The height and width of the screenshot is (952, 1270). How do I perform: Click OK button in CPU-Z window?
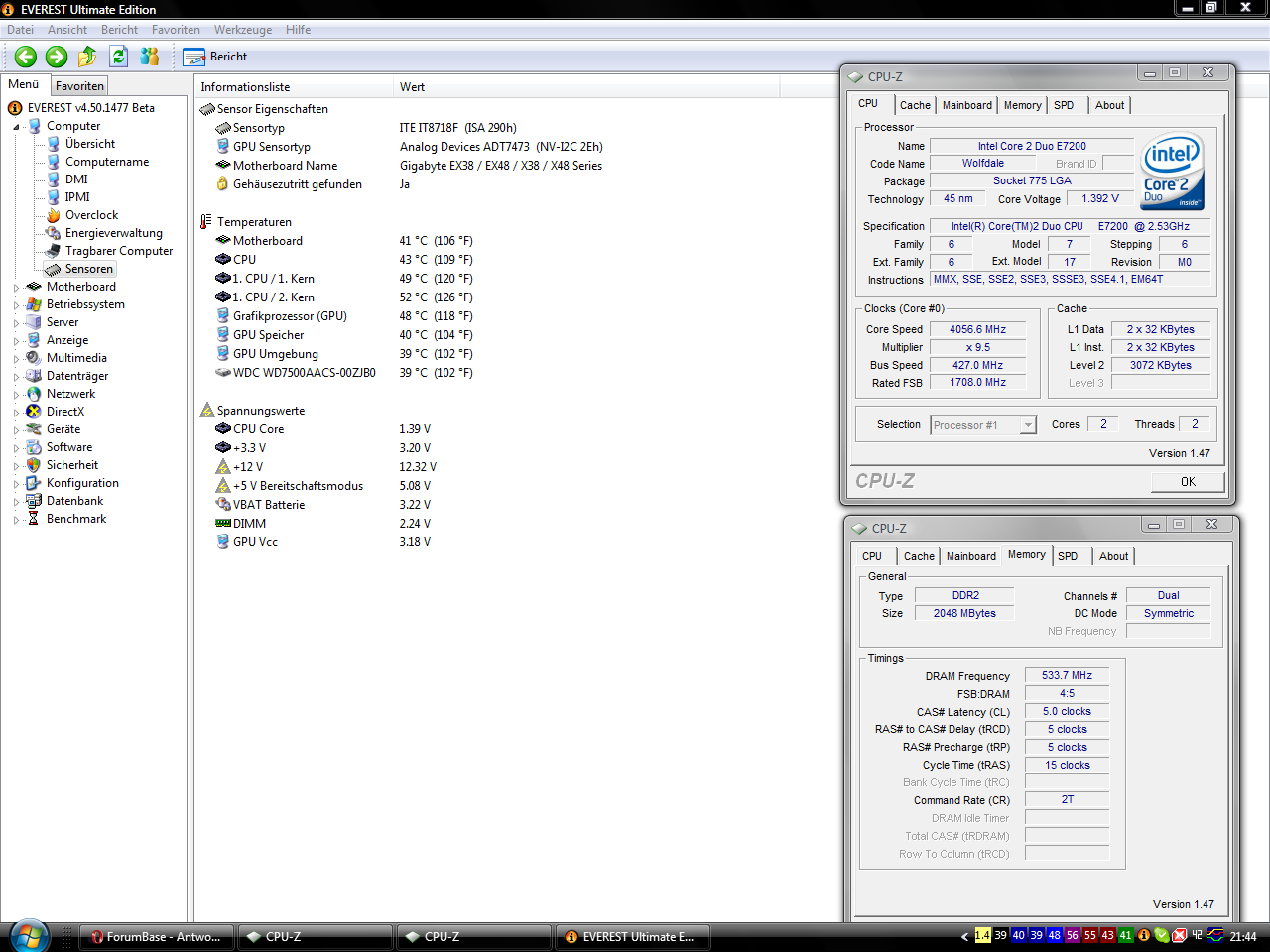click(x=1188, y=482)
